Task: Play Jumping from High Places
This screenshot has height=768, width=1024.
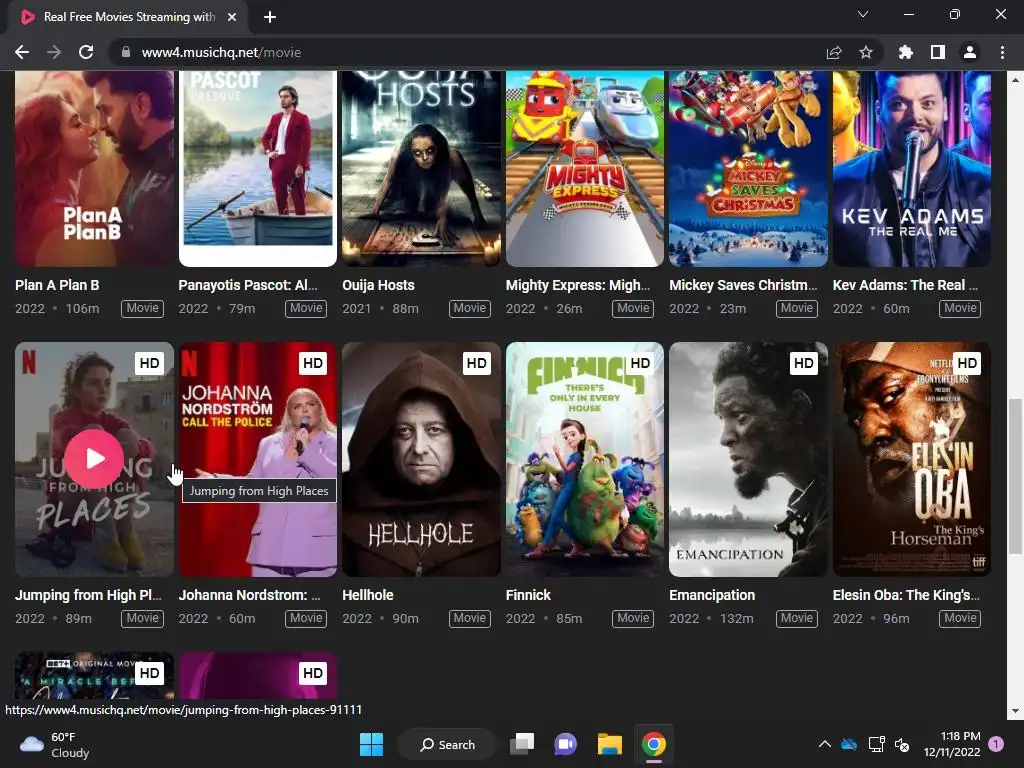Action: tap(95, 458)
